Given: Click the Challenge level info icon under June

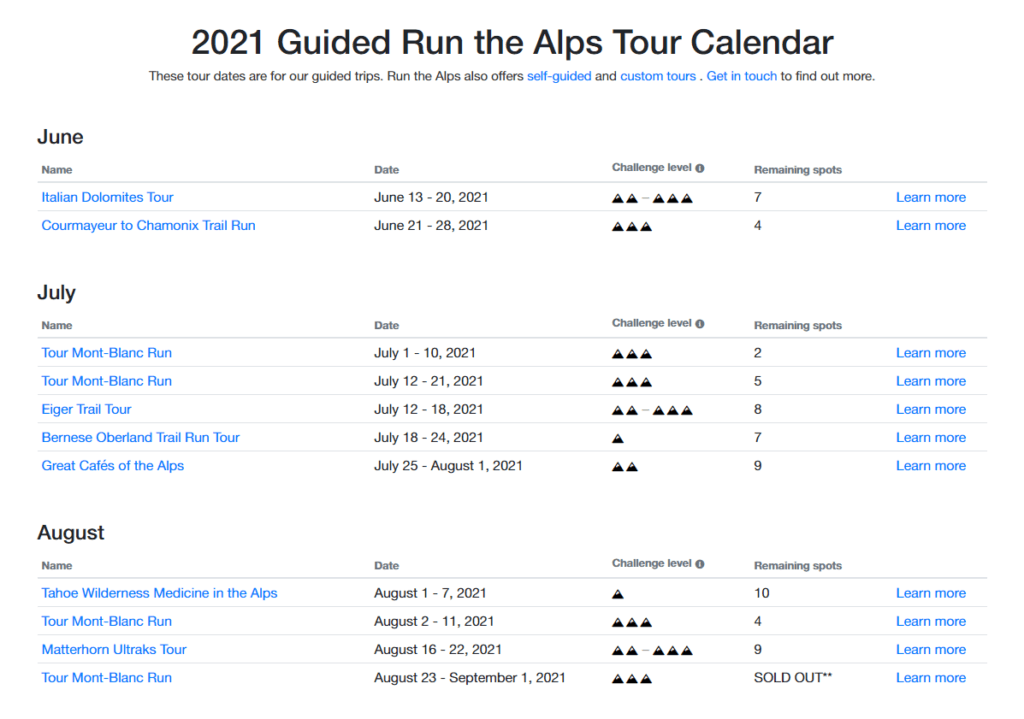Looking at the screenshot, I should point(700,168).
